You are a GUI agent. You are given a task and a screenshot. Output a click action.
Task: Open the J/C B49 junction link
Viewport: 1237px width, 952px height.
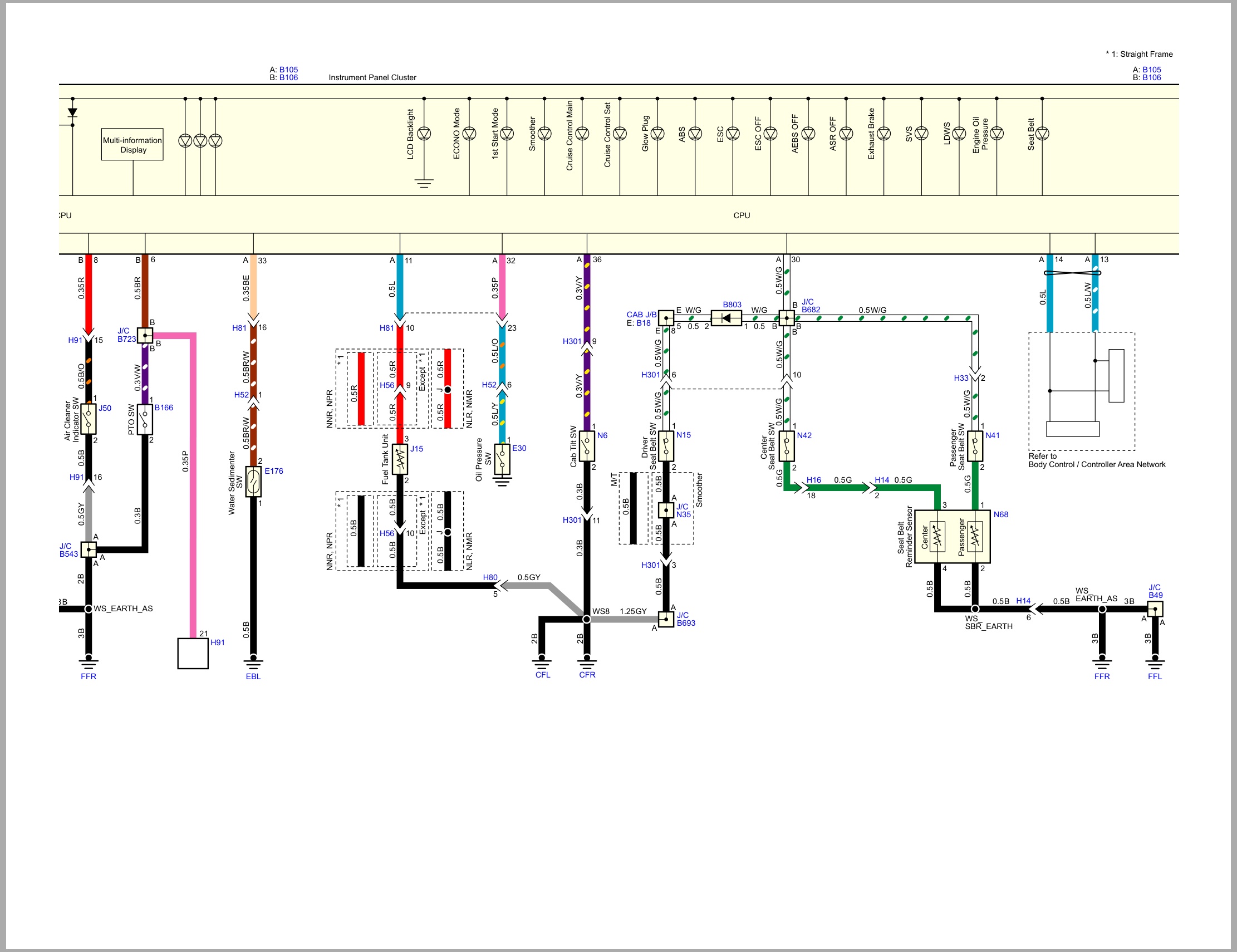tap(1155, 591)
